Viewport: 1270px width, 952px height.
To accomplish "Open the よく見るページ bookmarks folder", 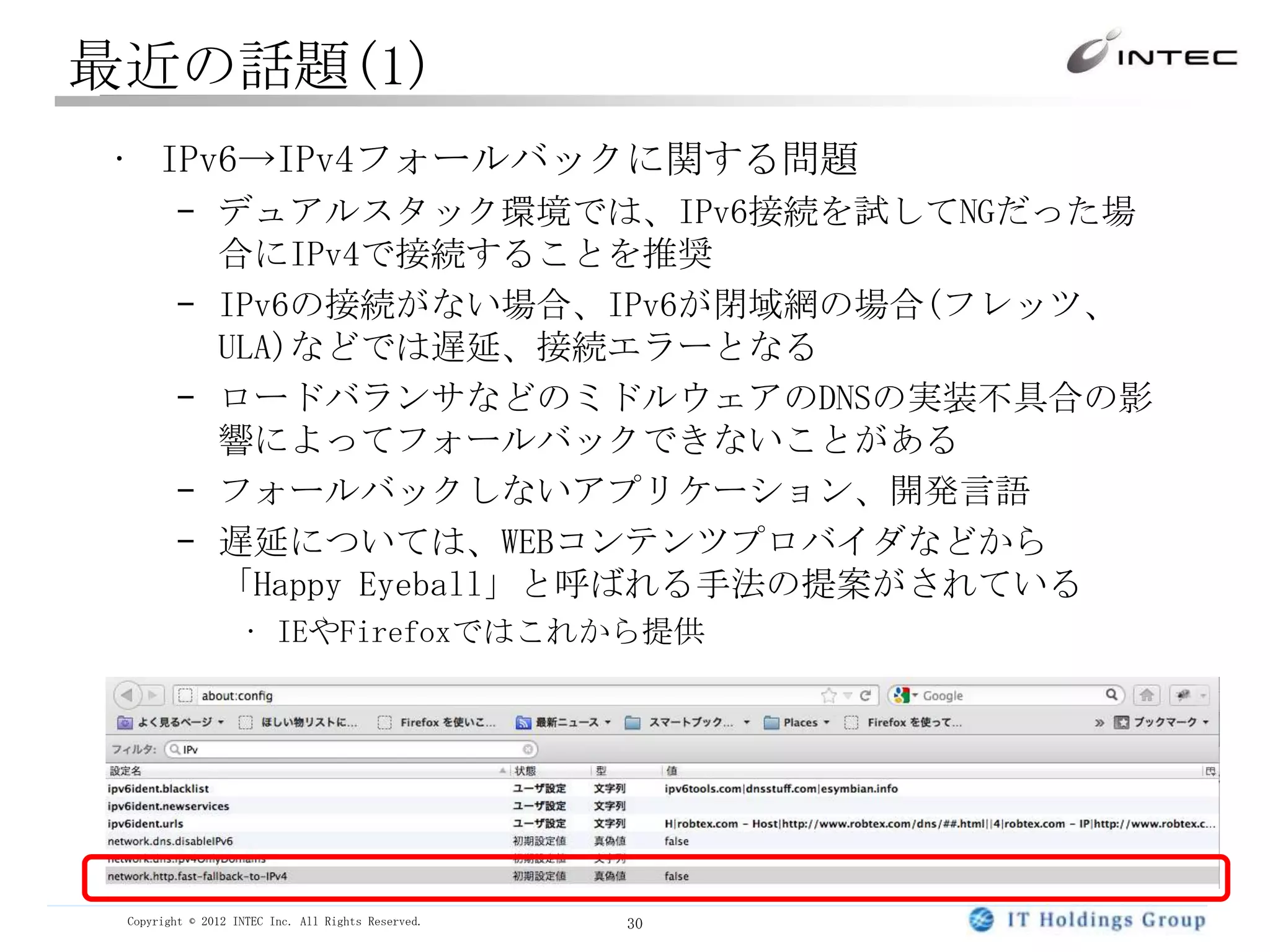I will click(x=171, y=722).
